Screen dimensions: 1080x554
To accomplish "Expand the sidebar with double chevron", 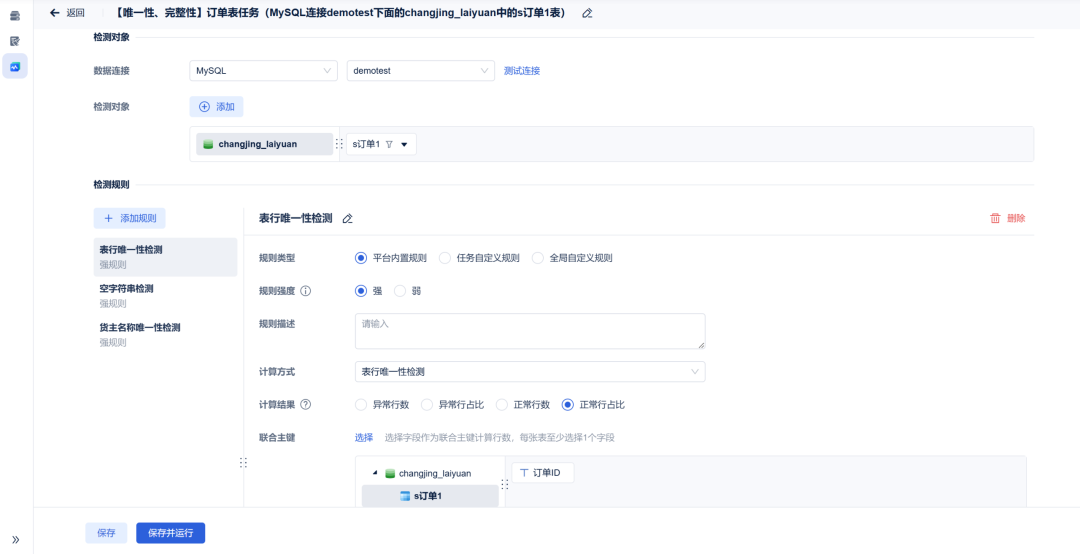I will click(x=15, y=540).
